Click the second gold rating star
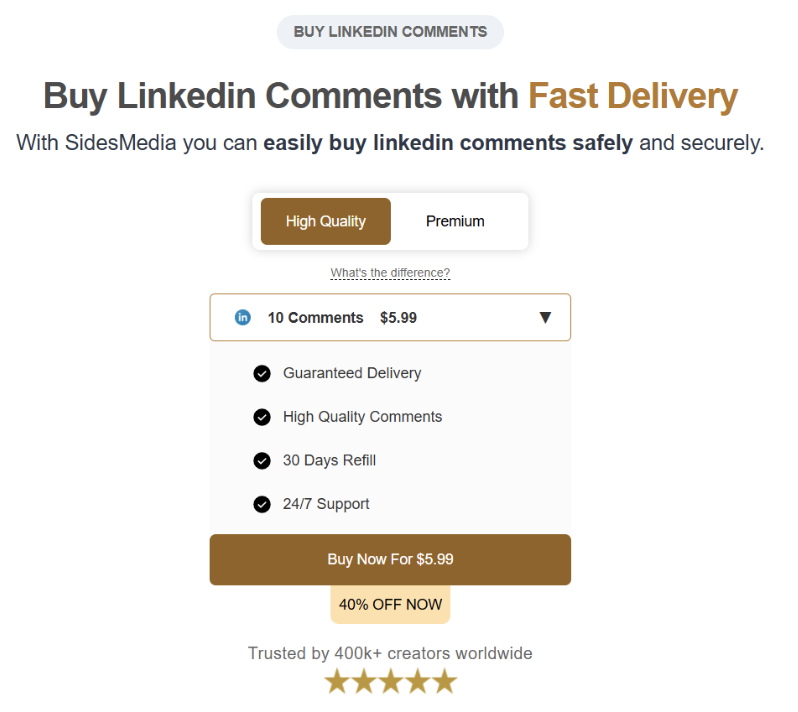Screen dimensions: 798x712 pos(364,682)
